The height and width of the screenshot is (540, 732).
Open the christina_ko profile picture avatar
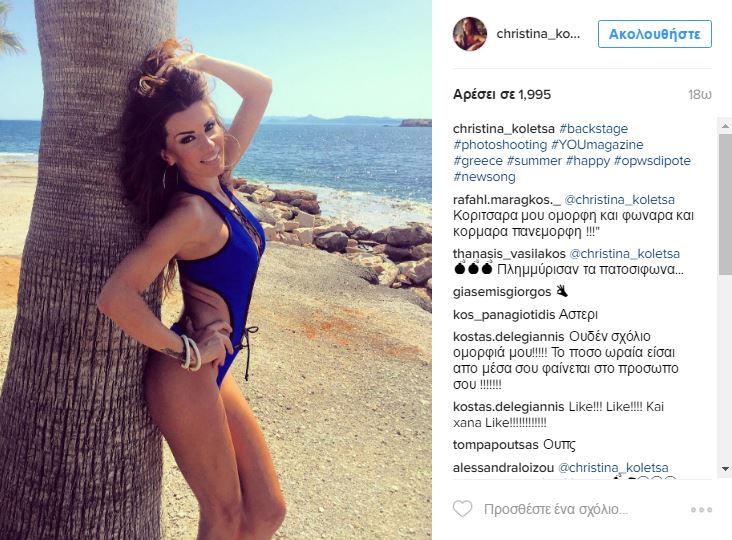(470, 34)
